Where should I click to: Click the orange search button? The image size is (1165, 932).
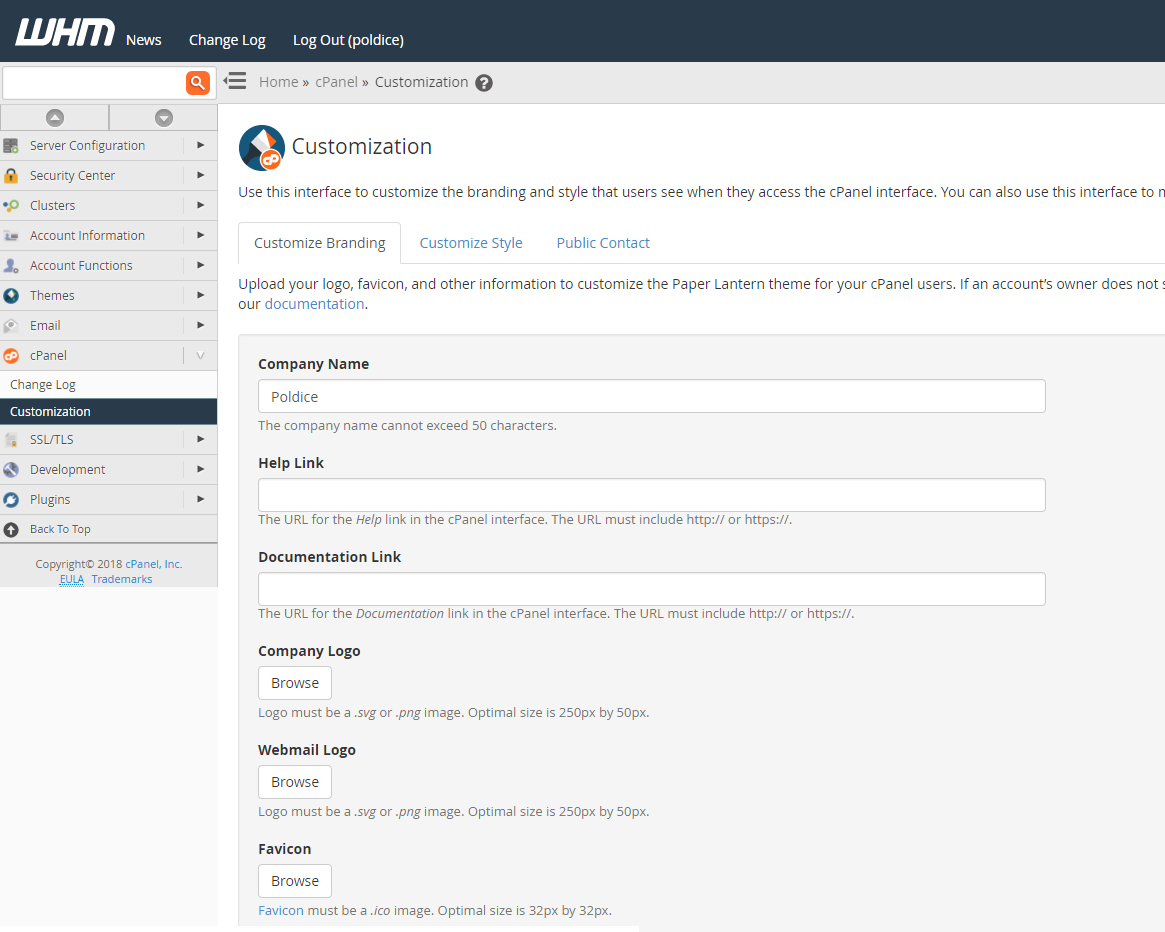click(198, 82)
